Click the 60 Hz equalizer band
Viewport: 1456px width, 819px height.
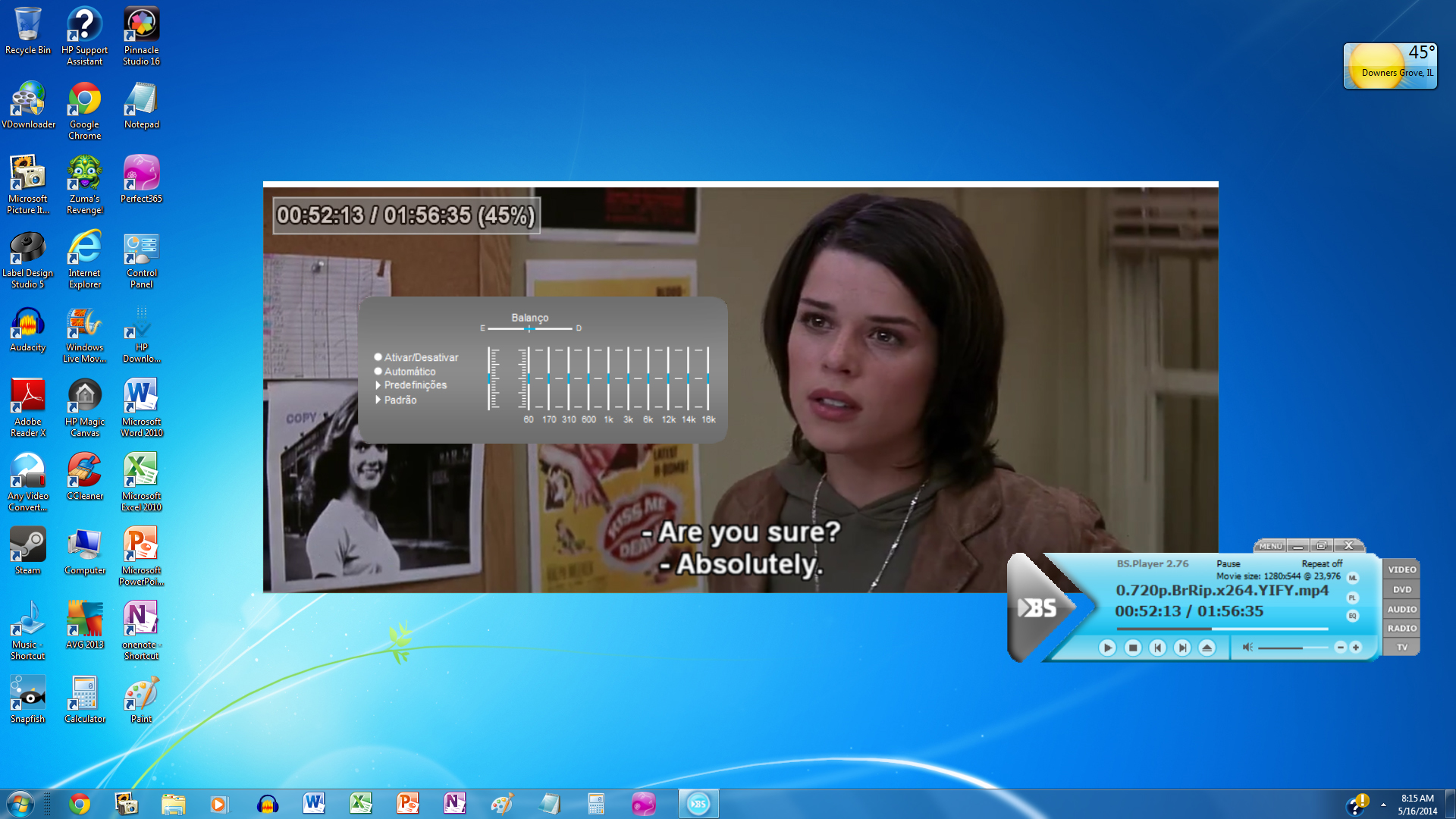click(x=529, y=378)
